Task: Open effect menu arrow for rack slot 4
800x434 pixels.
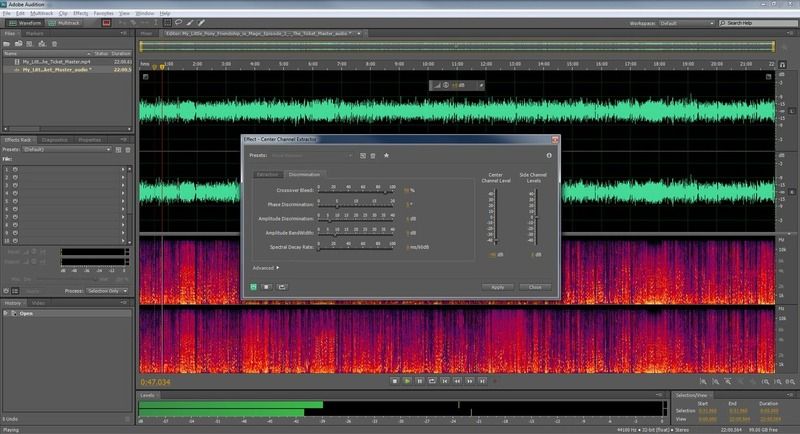Action: click(123, 193)
